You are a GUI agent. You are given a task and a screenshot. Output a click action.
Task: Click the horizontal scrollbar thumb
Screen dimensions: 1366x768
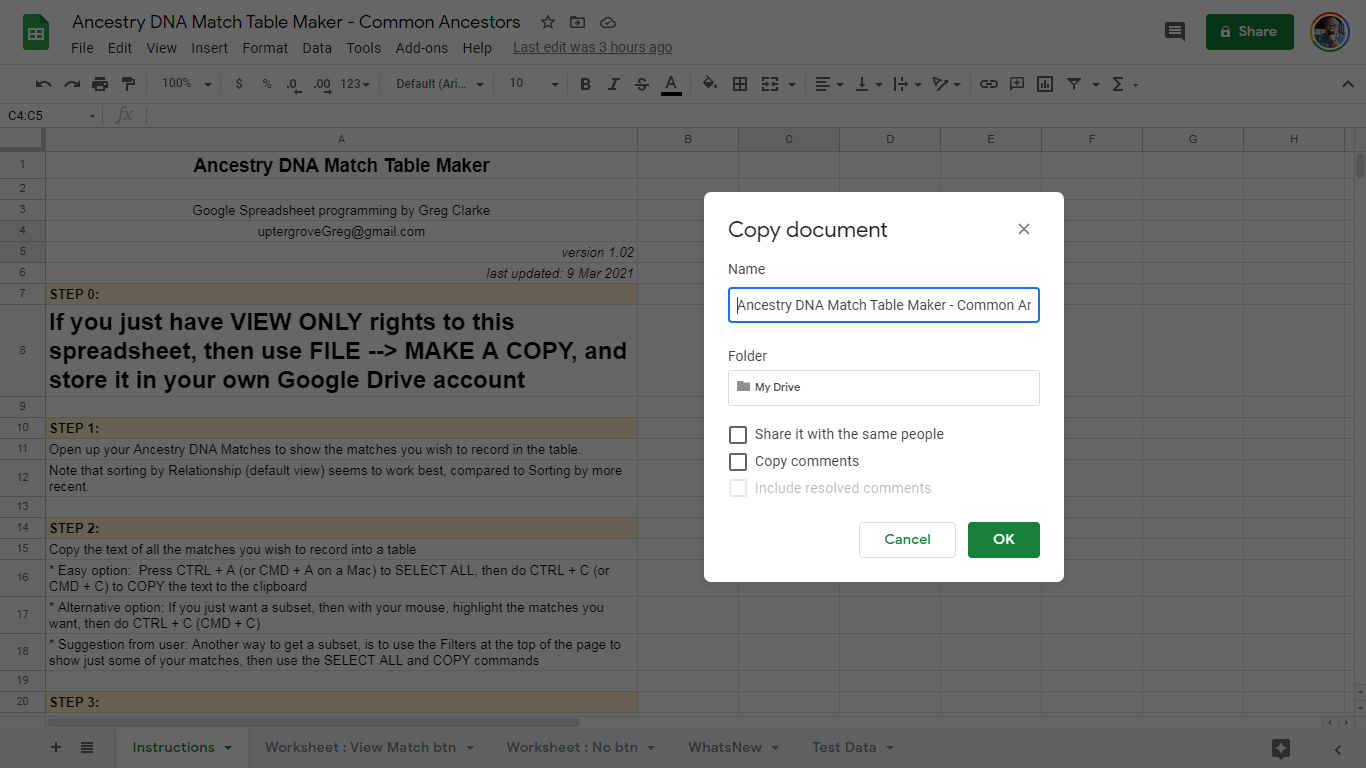tap(313, 722)
